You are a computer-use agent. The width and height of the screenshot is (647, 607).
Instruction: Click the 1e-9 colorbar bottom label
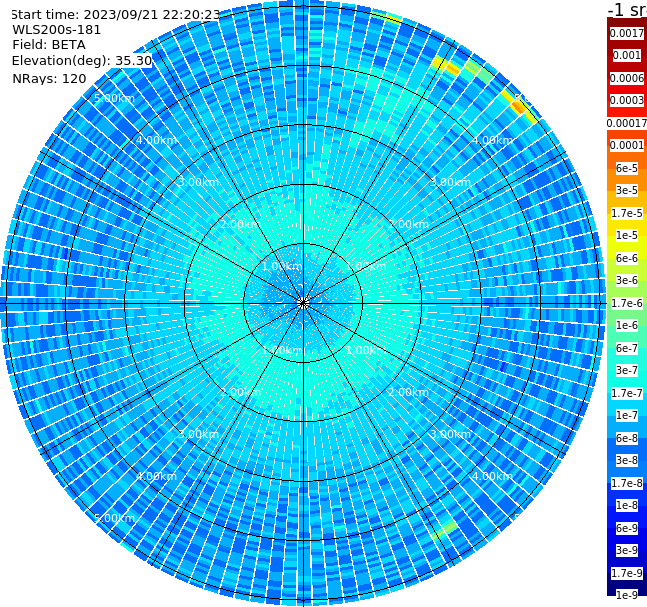pos(627,595)
